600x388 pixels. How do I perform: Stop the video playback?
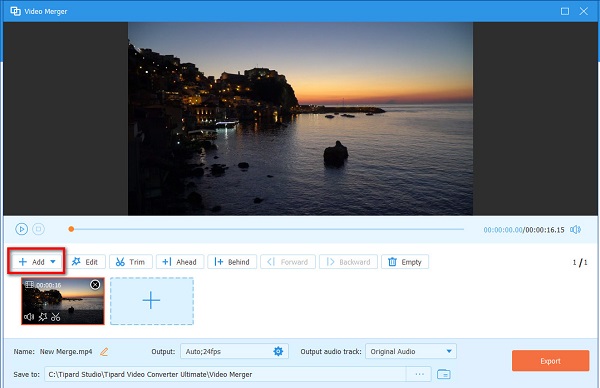coord(38,229)
